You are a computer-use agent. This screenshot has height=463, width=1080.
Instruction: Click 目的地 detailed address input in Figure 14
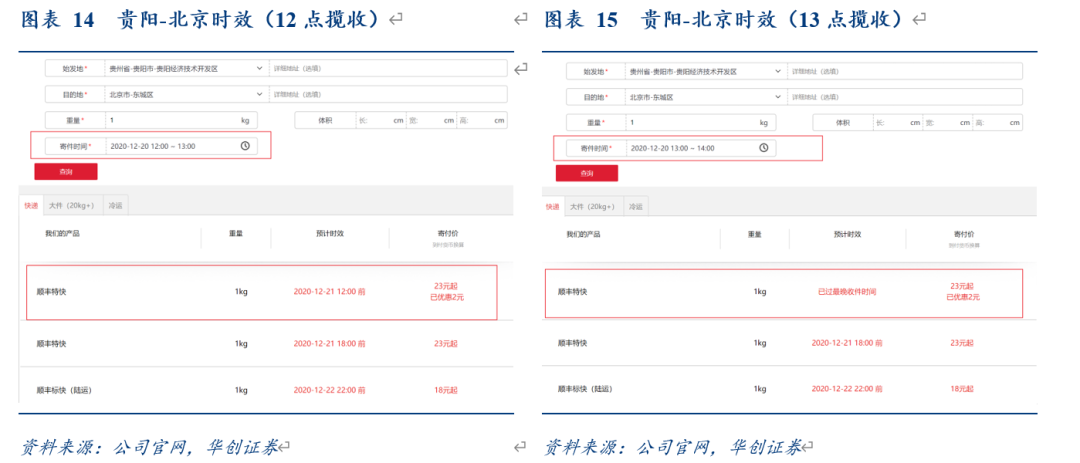coord(388,94)
